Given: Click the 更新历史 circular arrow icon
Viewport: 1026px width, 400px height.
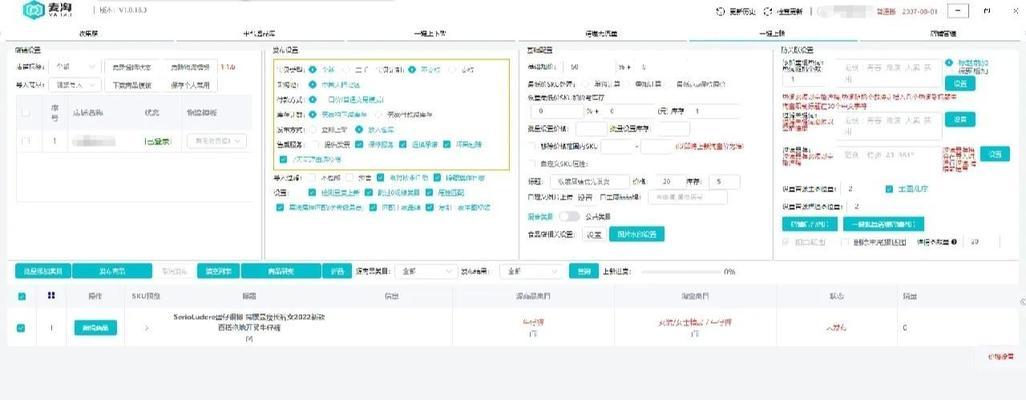Looking at the screenshot, I should [x=720, y=11].
